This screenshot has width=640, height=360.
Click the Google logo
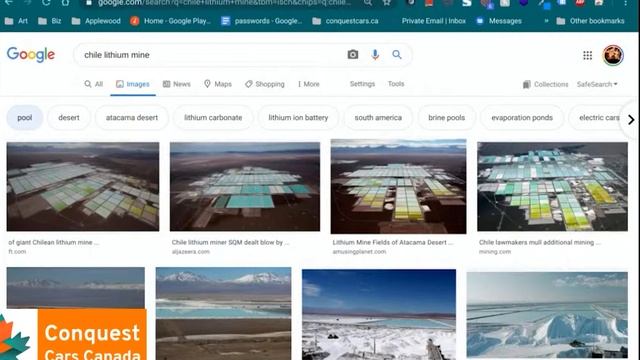[x=31, y=55]
